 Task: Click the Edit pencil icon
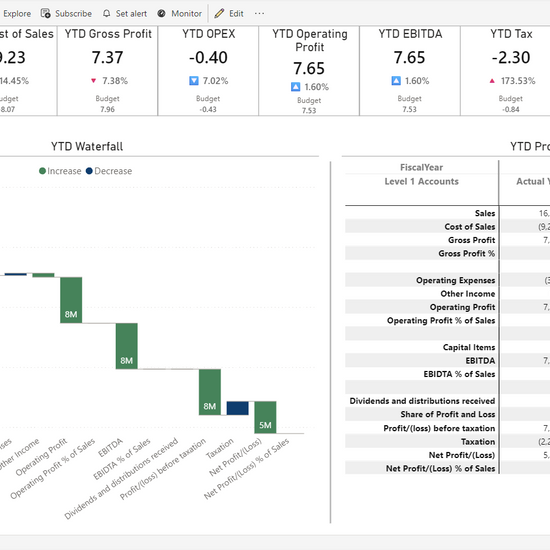219,13
